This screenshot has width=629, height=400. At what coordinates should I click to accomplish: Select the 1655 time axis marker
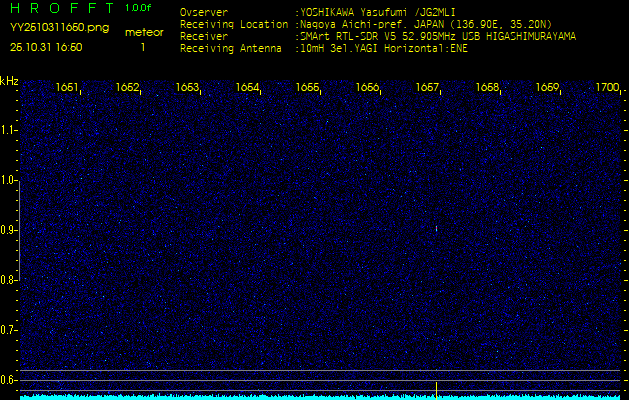(x=307, y=88)
